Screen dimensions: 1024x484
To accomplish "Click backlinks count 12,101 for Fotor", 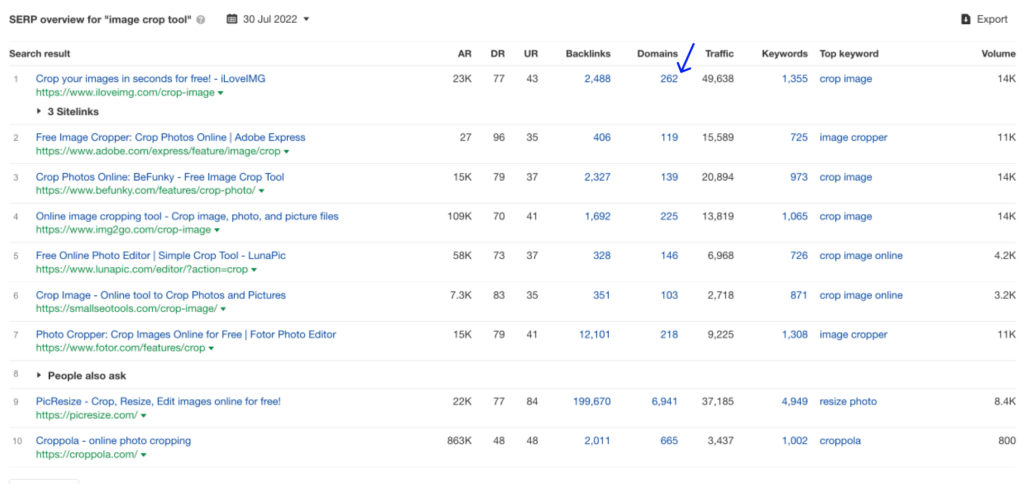I will [x=595, y=334].
